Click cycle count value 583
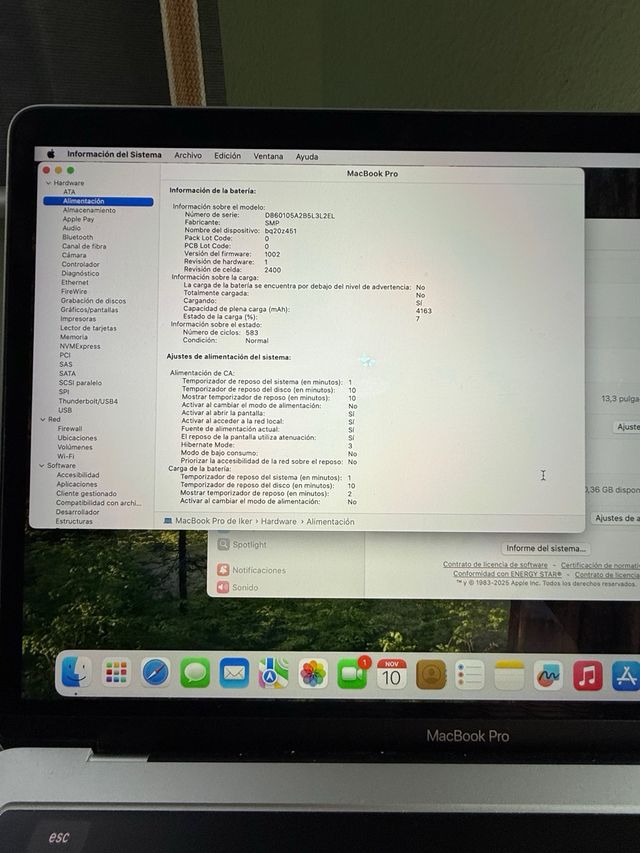This screenshot has width=640, height=853. [252, 332]
